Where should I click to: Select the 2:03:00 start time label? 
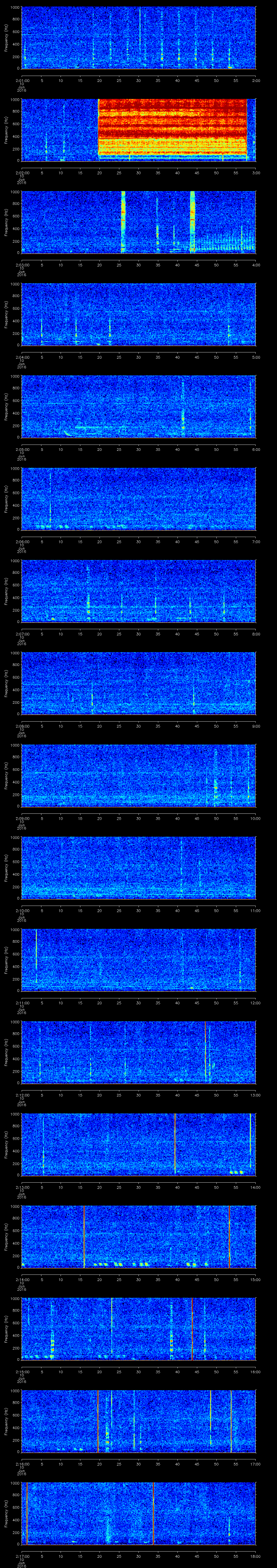click(22, 264)
